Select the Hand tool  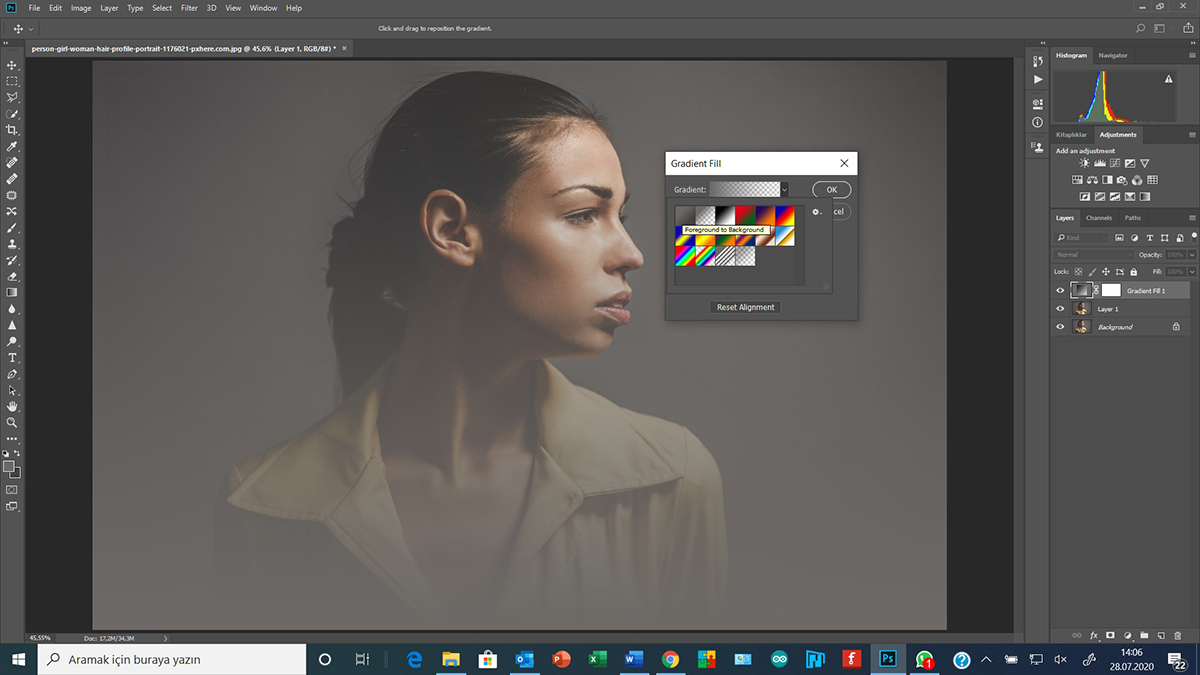click(12, 407)
